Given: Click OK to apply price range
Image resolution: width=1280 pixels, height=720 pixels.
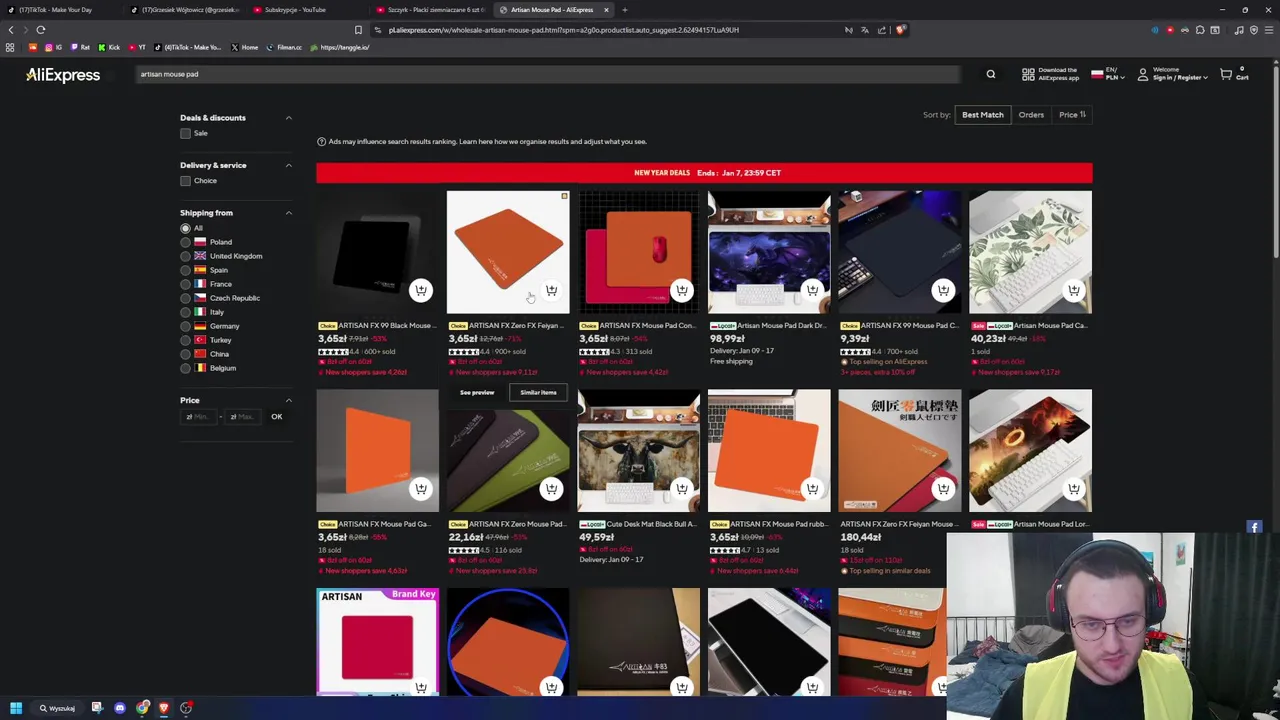Looking at the screenshot, I should click(277, 417).
